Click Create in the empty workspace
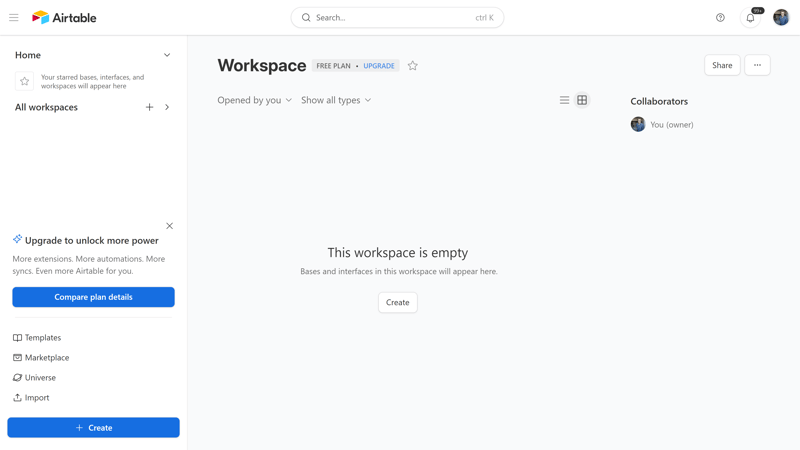This screenshot has width=800, height=450. tap(397, 303)
